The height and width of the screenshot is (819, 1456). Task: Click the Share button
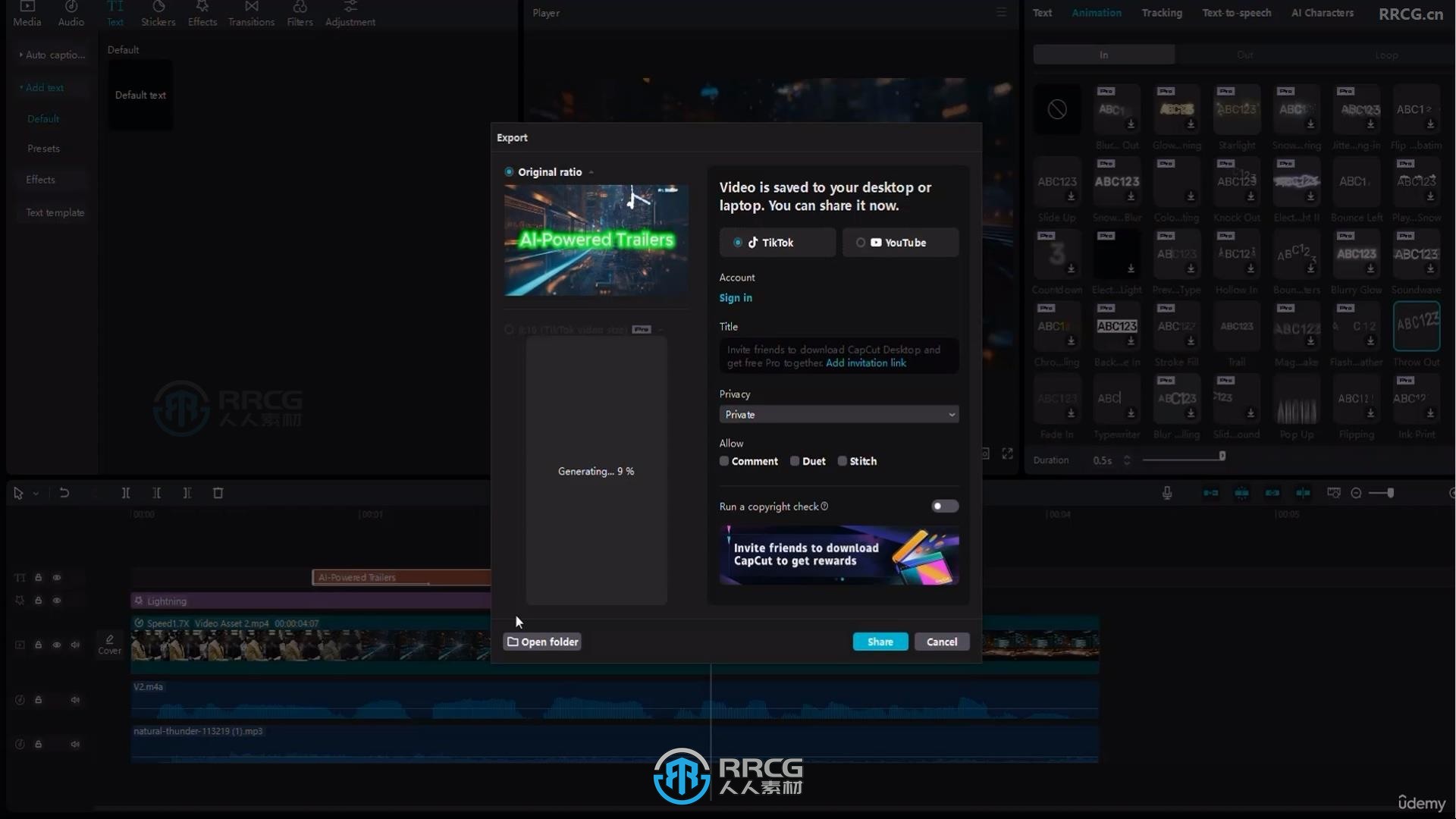pos(880,642)
